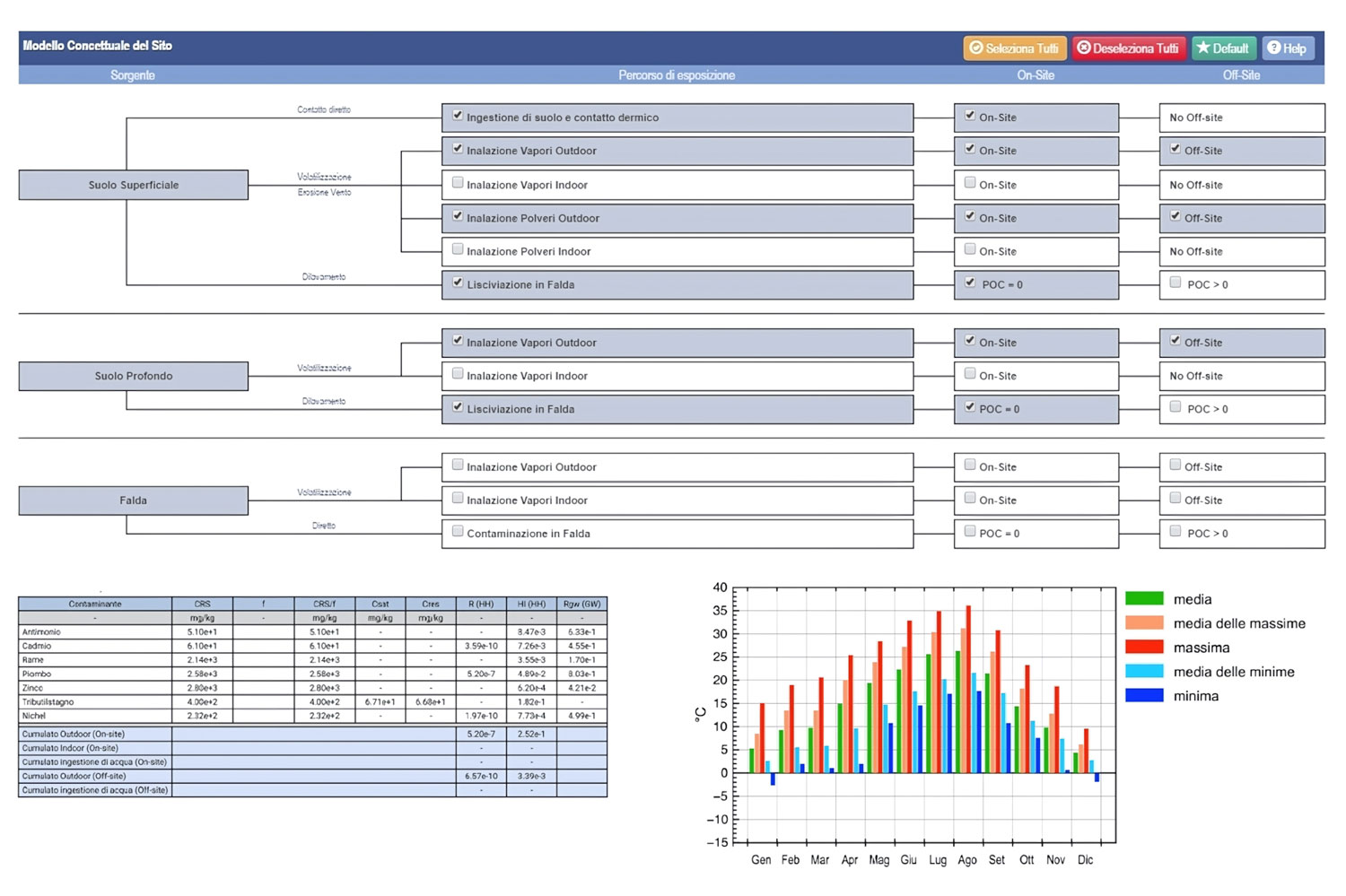
Task: Click the Cumulato Outdoor (Off-site) row label
Action: click(74, 776)
